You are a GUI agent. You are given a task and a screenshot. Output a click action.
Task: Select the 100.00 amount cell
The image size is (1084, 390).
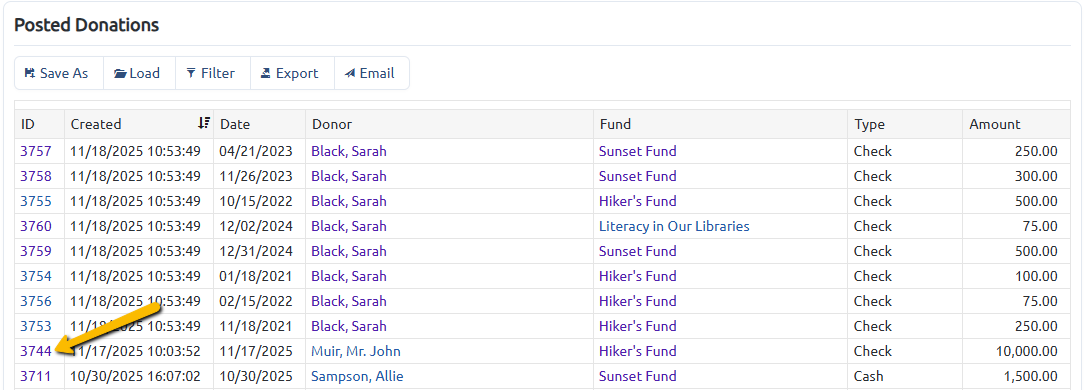[1016, 276]
